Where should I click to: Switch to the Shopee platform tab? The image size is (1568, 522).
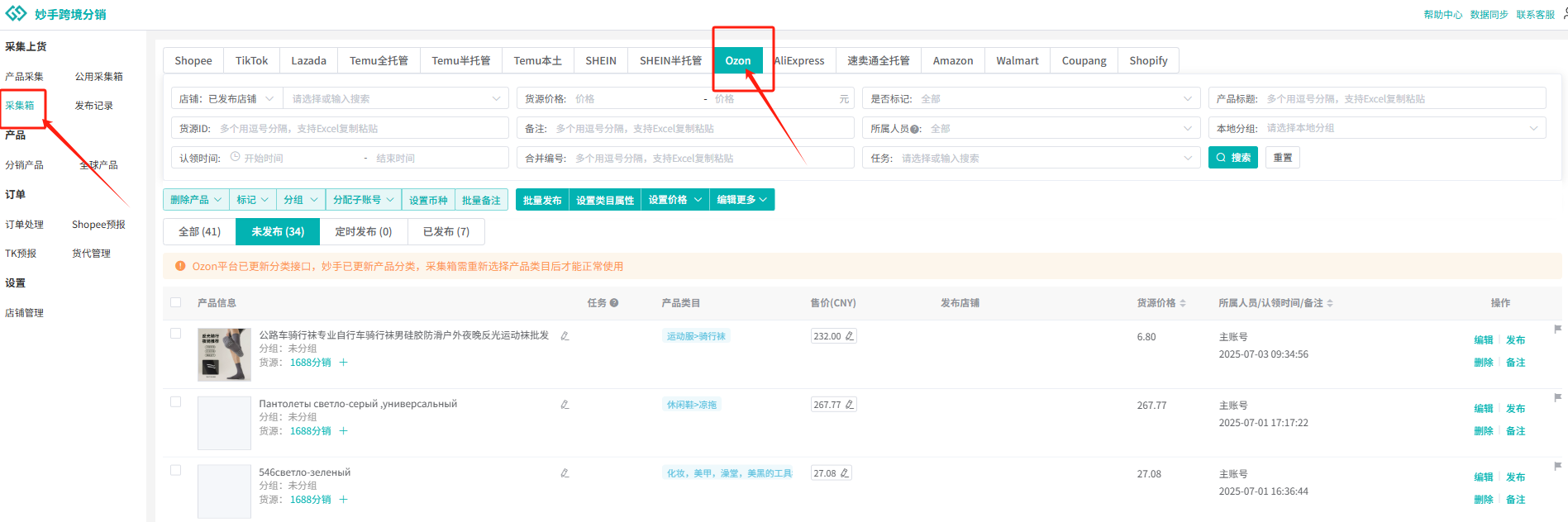(193, 61)
